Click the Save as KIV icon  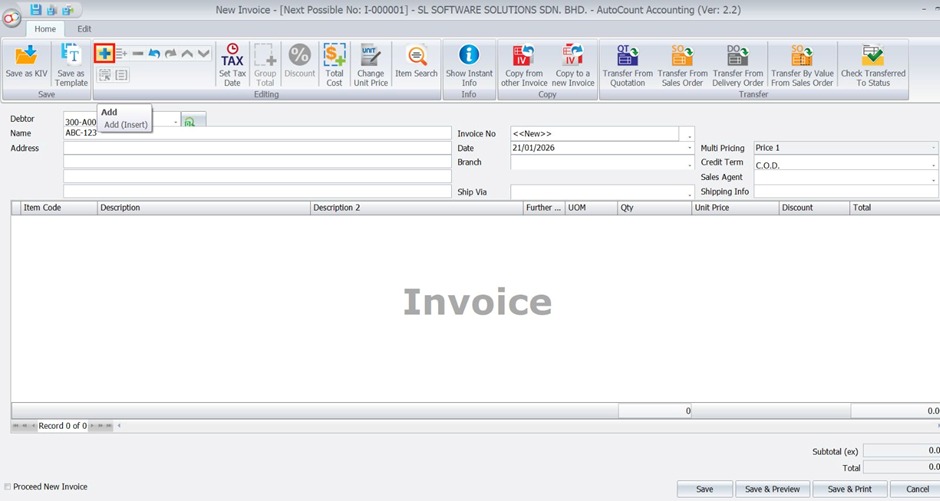pyautogui.click(x=26, y=55)
